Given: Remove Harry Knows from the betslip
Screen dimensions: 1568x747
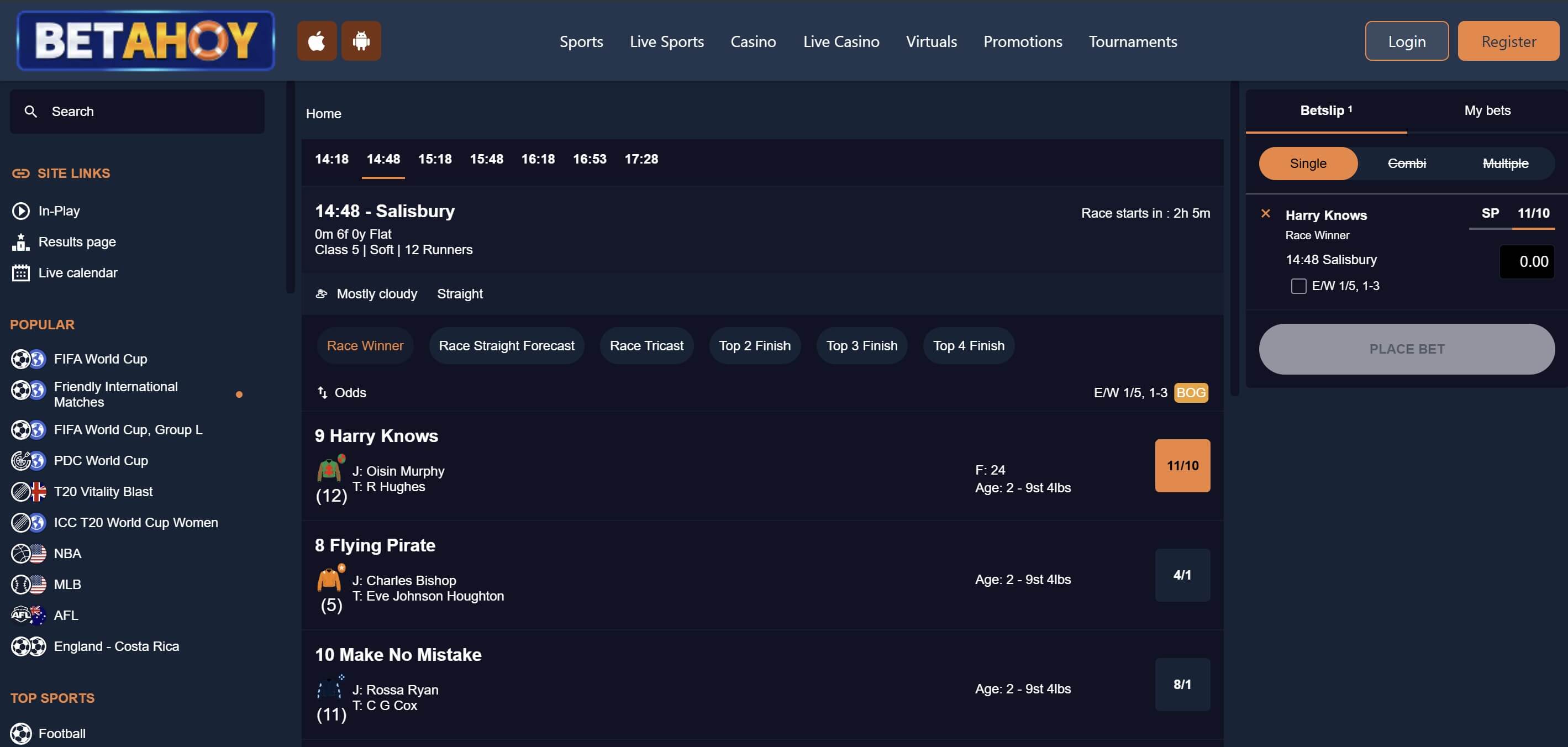Looking at the screenshot, I should (x=1265, y=213).
